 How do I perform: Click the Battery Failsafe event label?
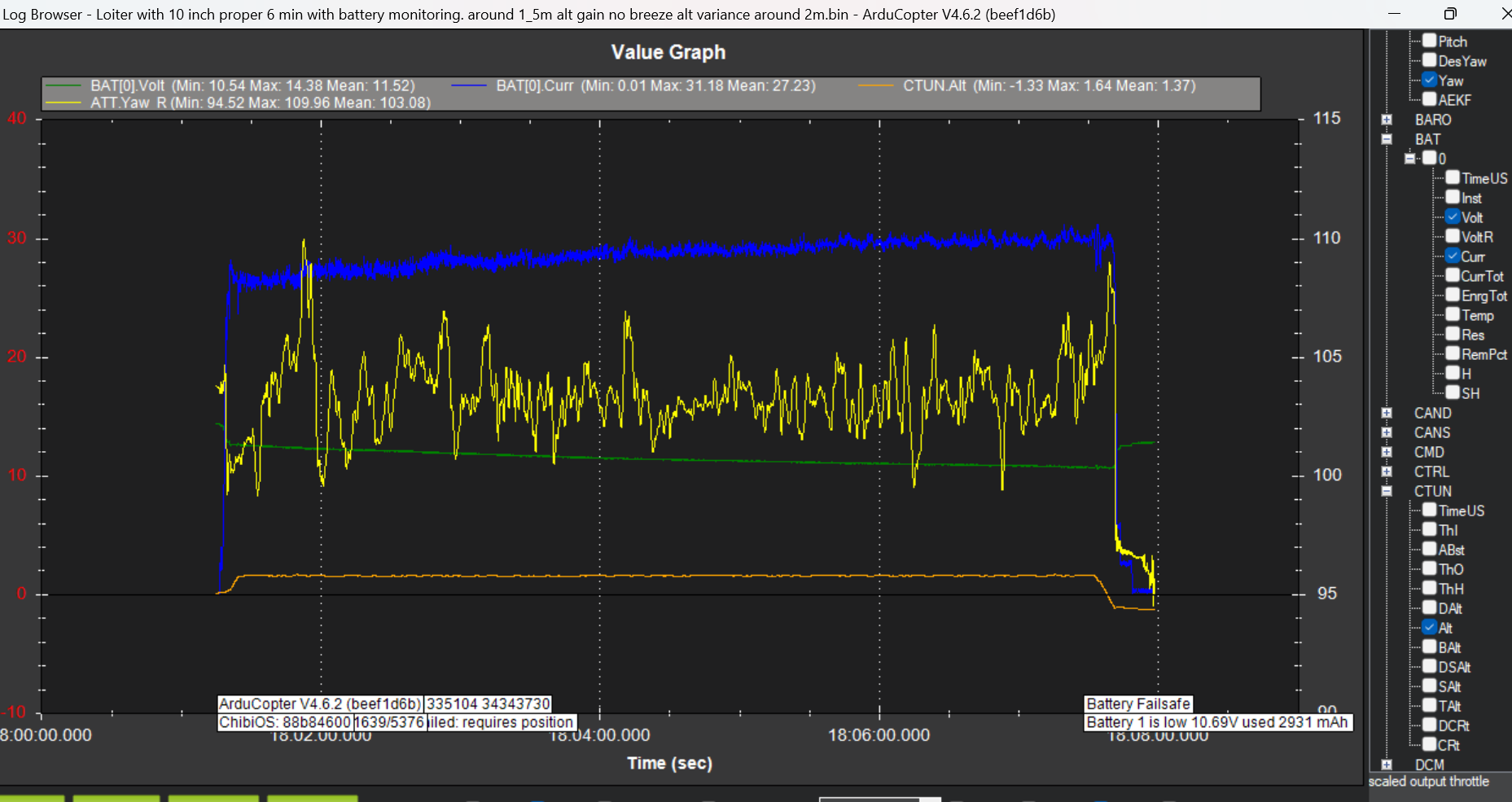click(1137, 703)
